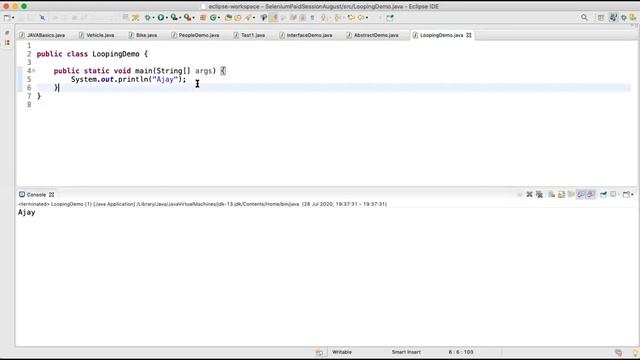
Task: Open the New file dropdown arrow
Action: 13,18
